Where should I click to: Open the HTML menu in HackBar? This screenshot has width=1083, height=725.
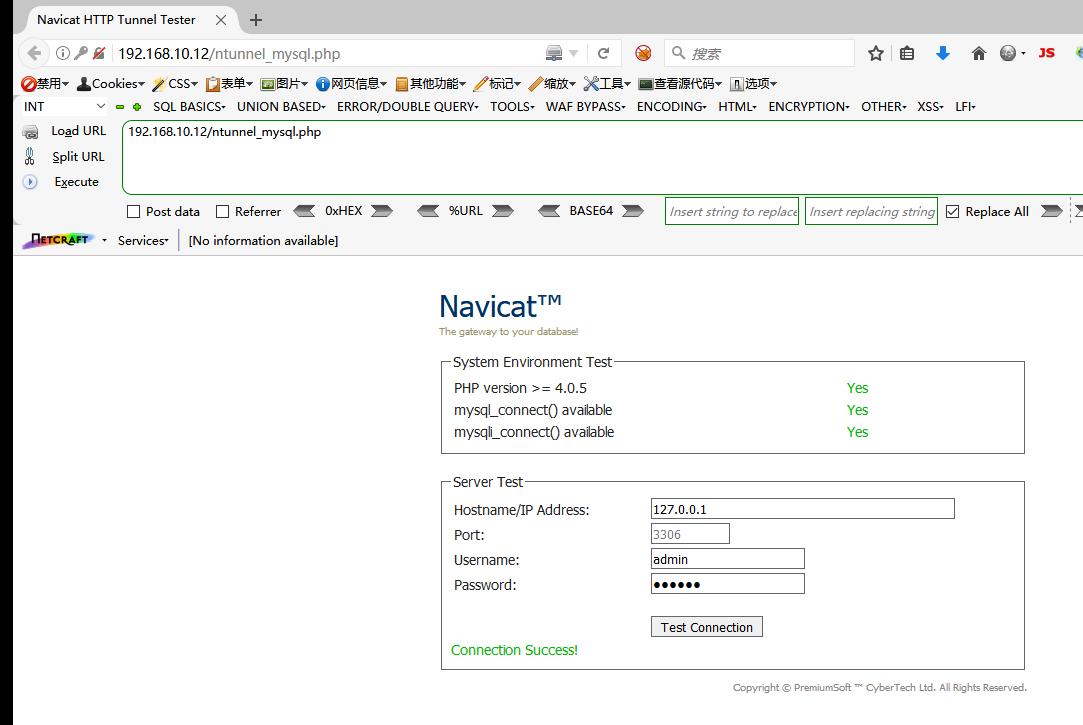tap(737, 106)
